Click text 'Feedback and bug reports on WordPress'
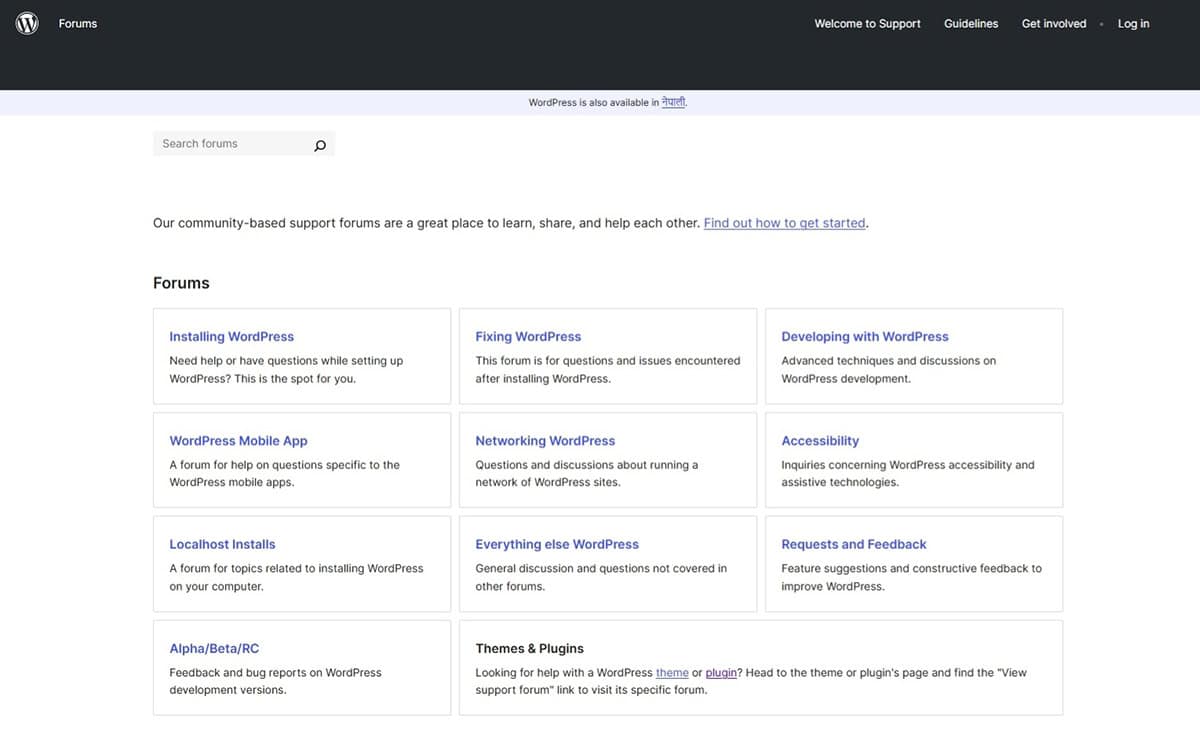Image resolution: width=1200 pixels, height=747 pixels. [275, 673]
